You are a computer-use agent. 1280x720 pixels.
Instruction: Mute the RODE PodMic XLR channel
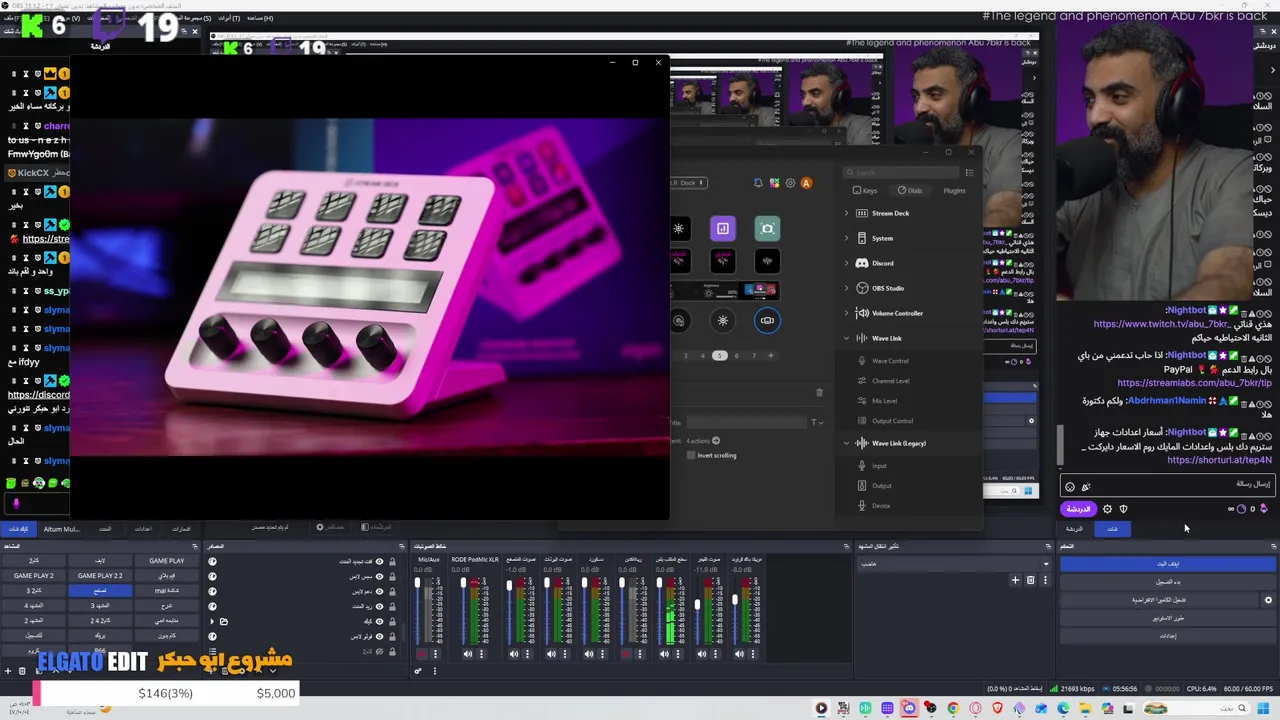click(x=467, y=654)
